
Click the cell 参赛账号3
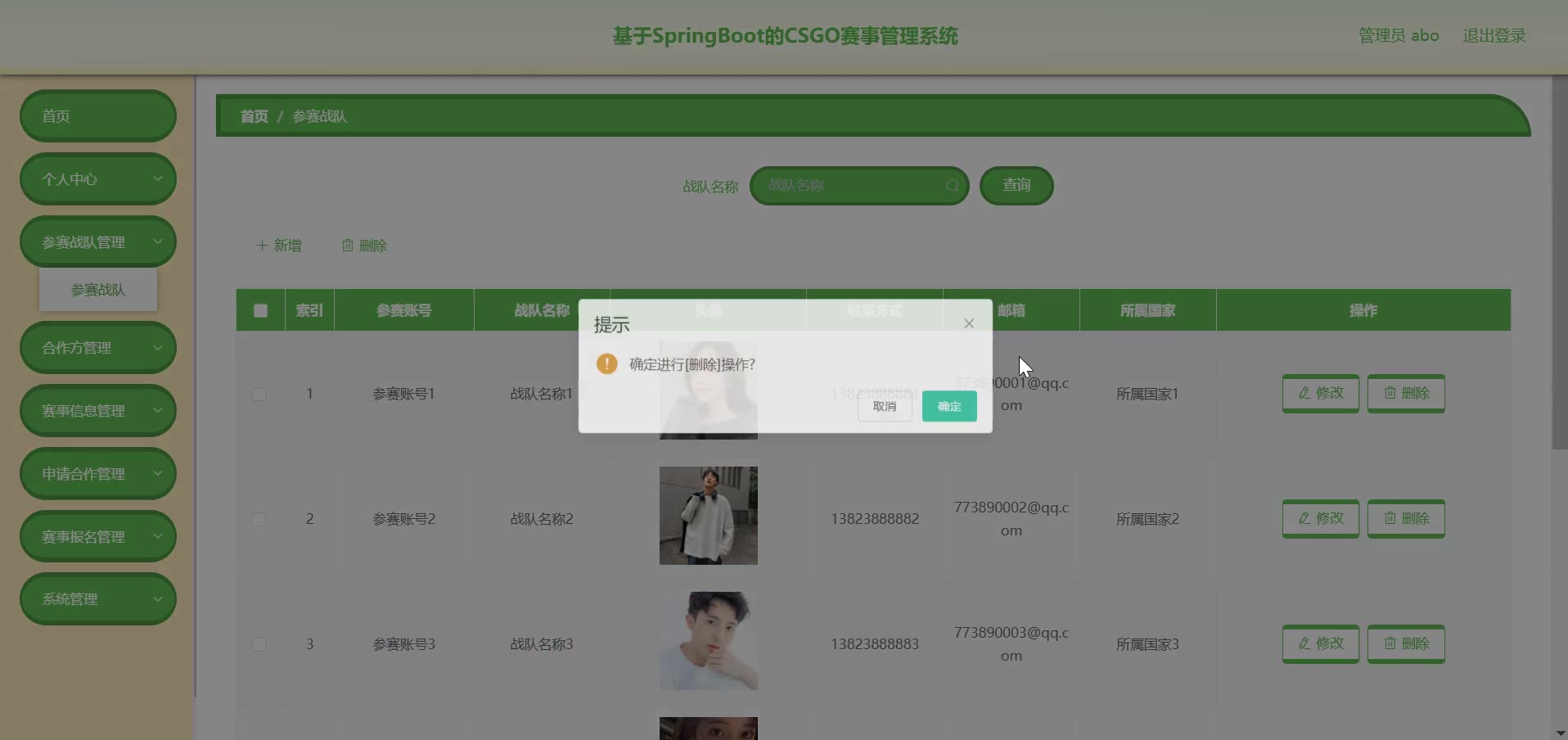point(404,644)
